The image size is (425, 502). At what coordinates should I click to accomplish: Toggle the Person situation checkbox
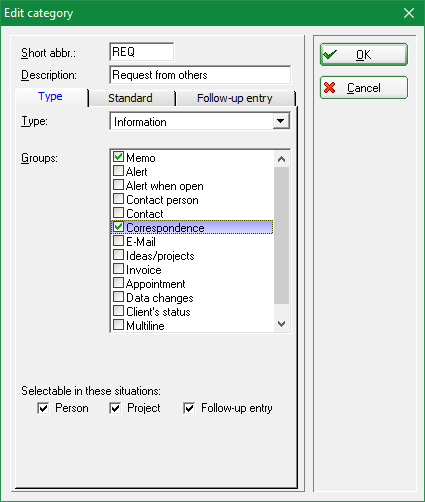tap(43, 408)
